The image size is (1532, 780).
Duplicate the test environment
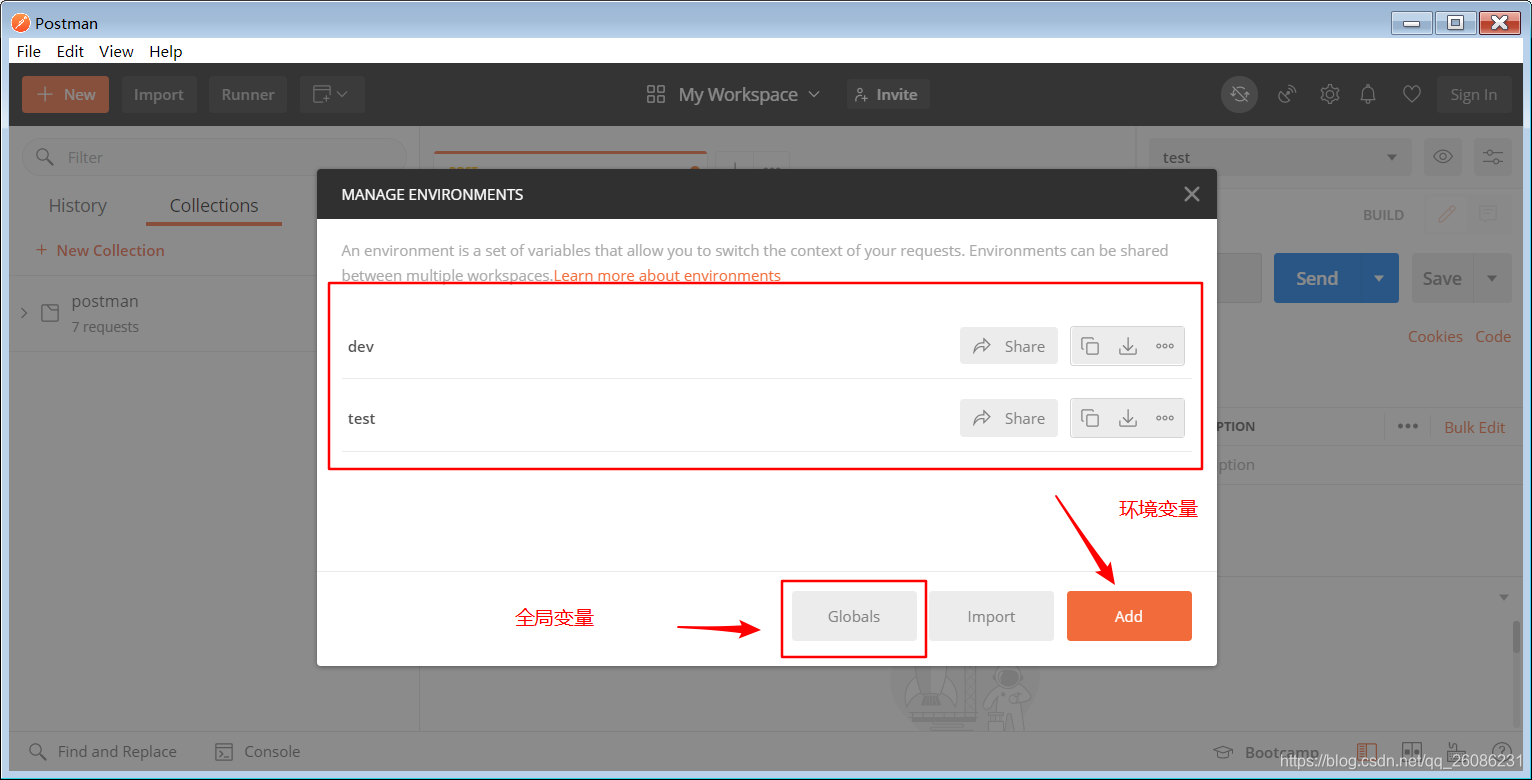pyautogui.click(x=1090, y=418)
